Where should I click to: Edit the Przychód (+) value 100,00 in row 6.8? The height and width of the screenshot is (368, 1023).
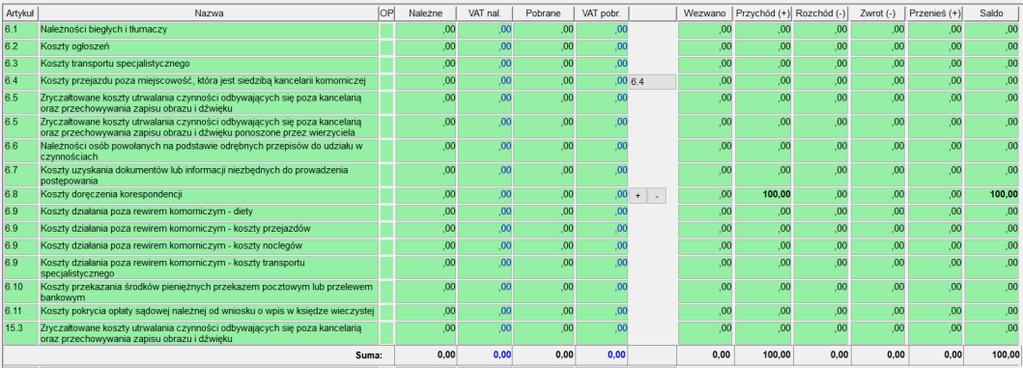tap(763, 195)
